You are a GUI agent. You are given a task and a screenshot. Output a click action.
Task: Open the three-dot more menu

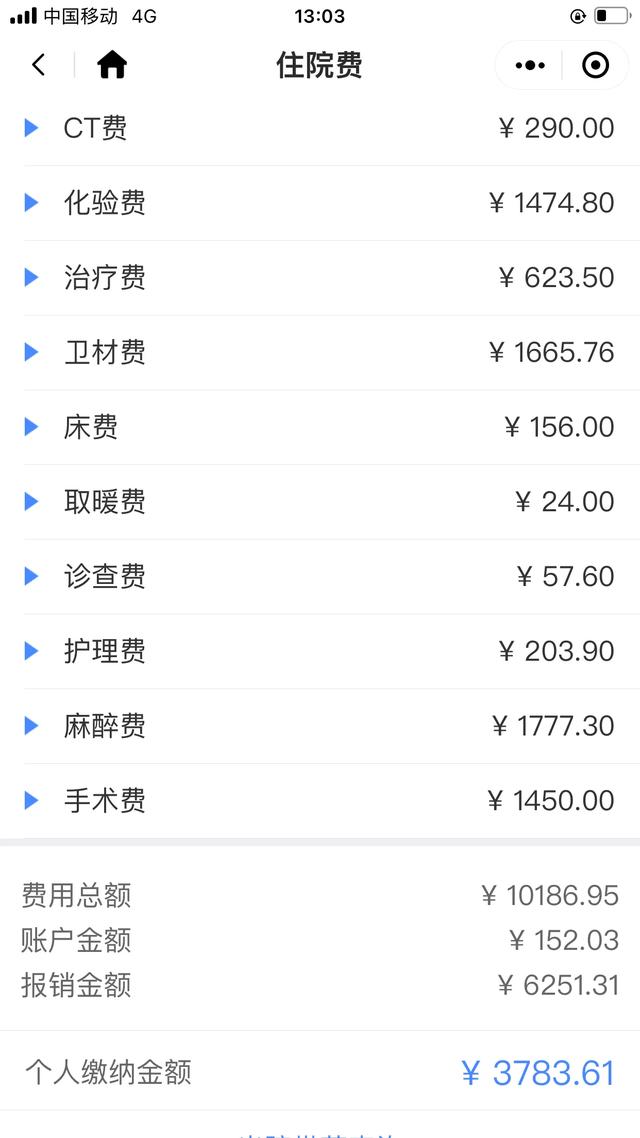[x=530, y=66]
